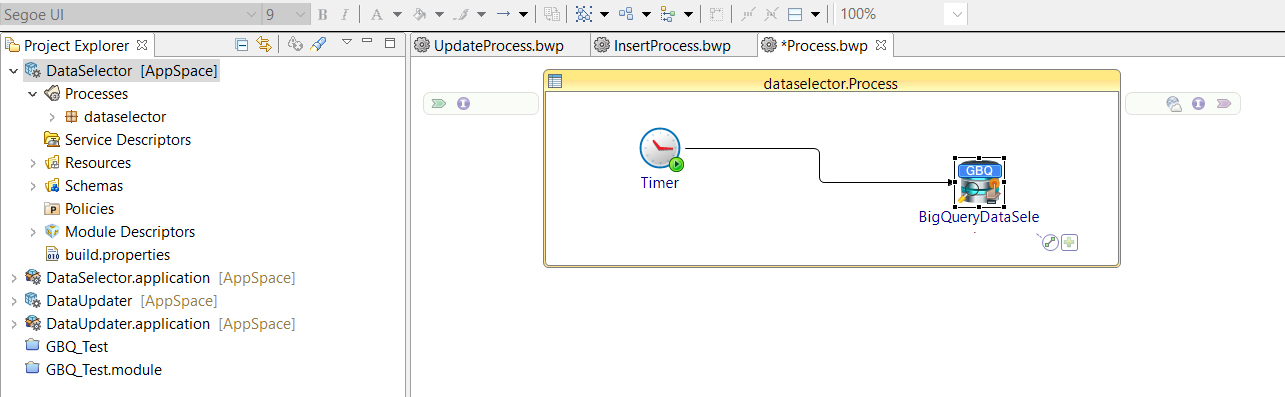Click the Align toolbar icon
The image size is (1285, 397).
(668, 14)
